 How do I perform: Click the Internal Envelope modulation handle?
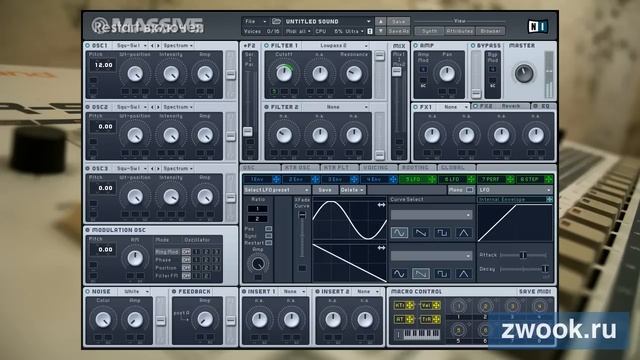[x=549, y=199]
